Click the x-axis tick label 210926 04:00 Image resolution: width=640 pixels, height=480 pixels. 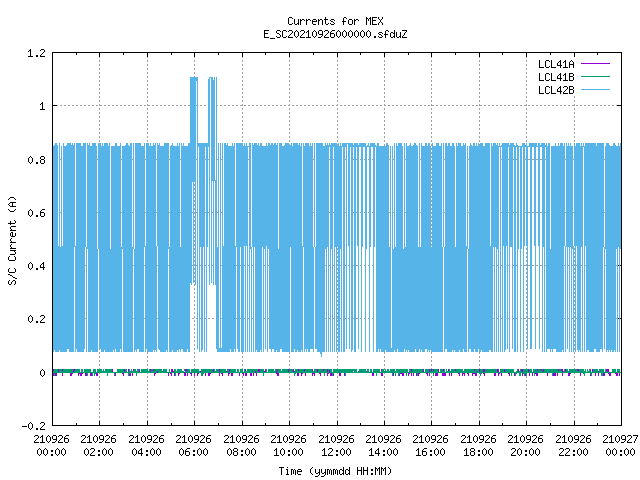146,446
